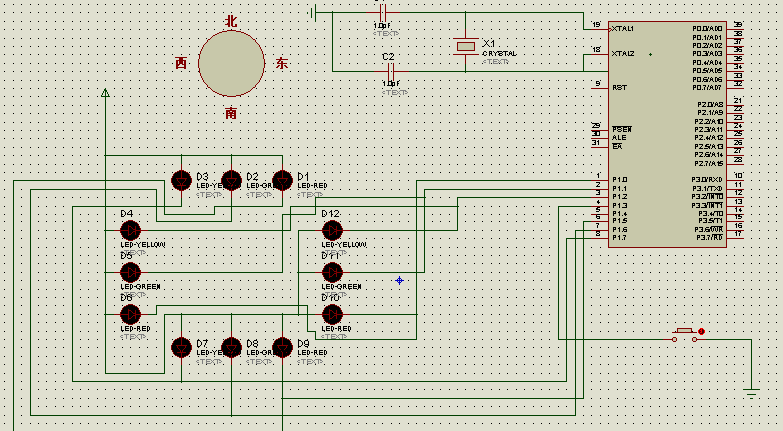Click the ALE pin label
783x431 pixels.
(619, 137)
